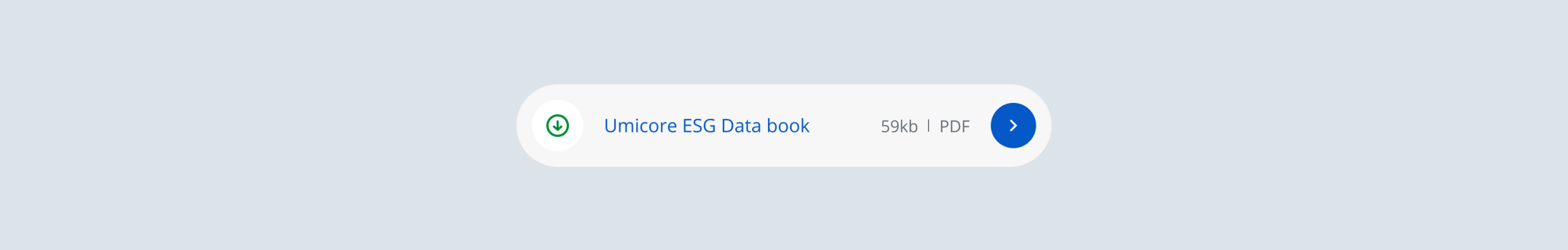Select the white chevron inside blue button

click(1013, 126)
